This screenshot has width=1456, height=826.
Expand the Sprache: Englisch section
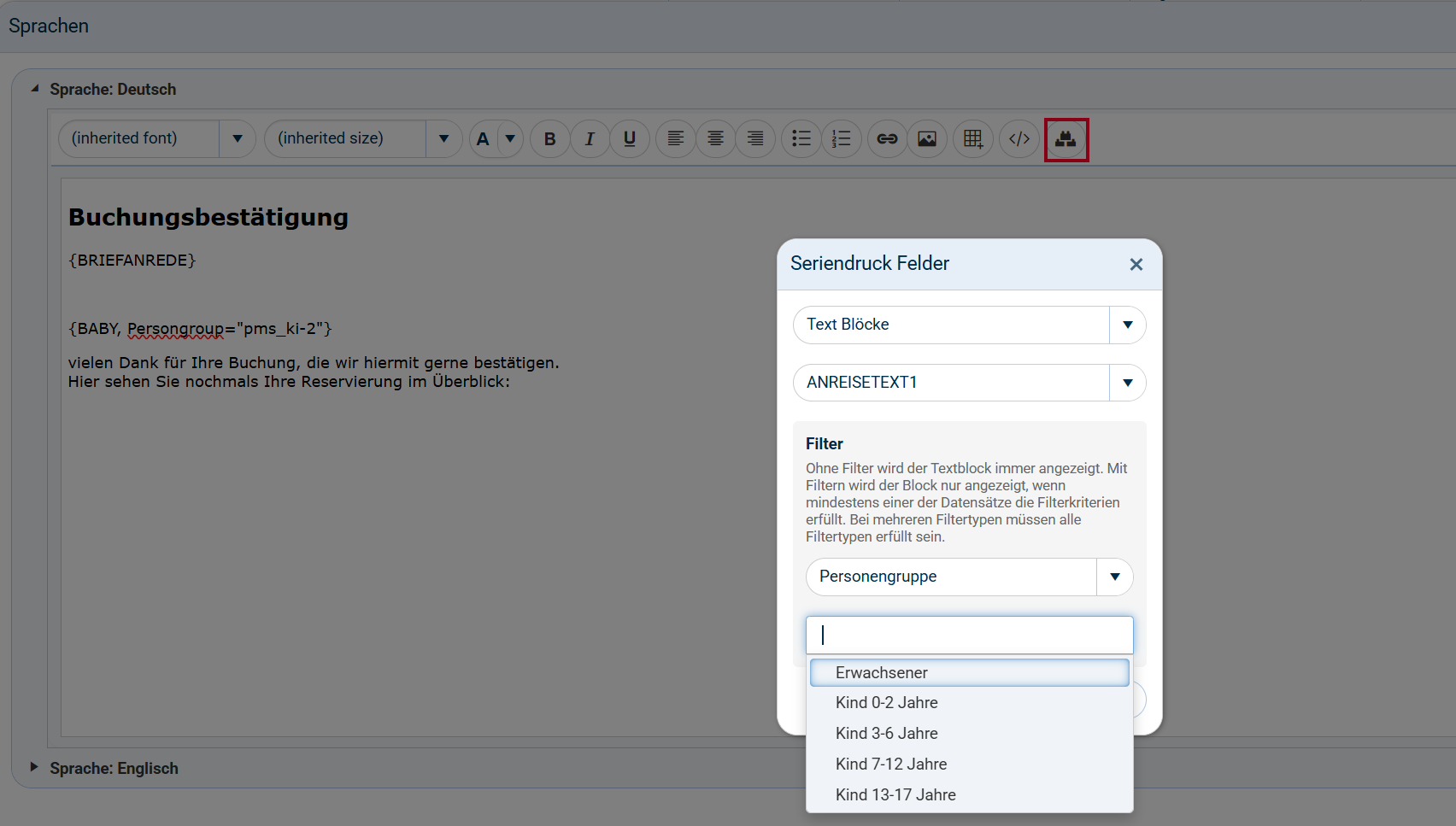pyautogui.click(x=35, y=768)
